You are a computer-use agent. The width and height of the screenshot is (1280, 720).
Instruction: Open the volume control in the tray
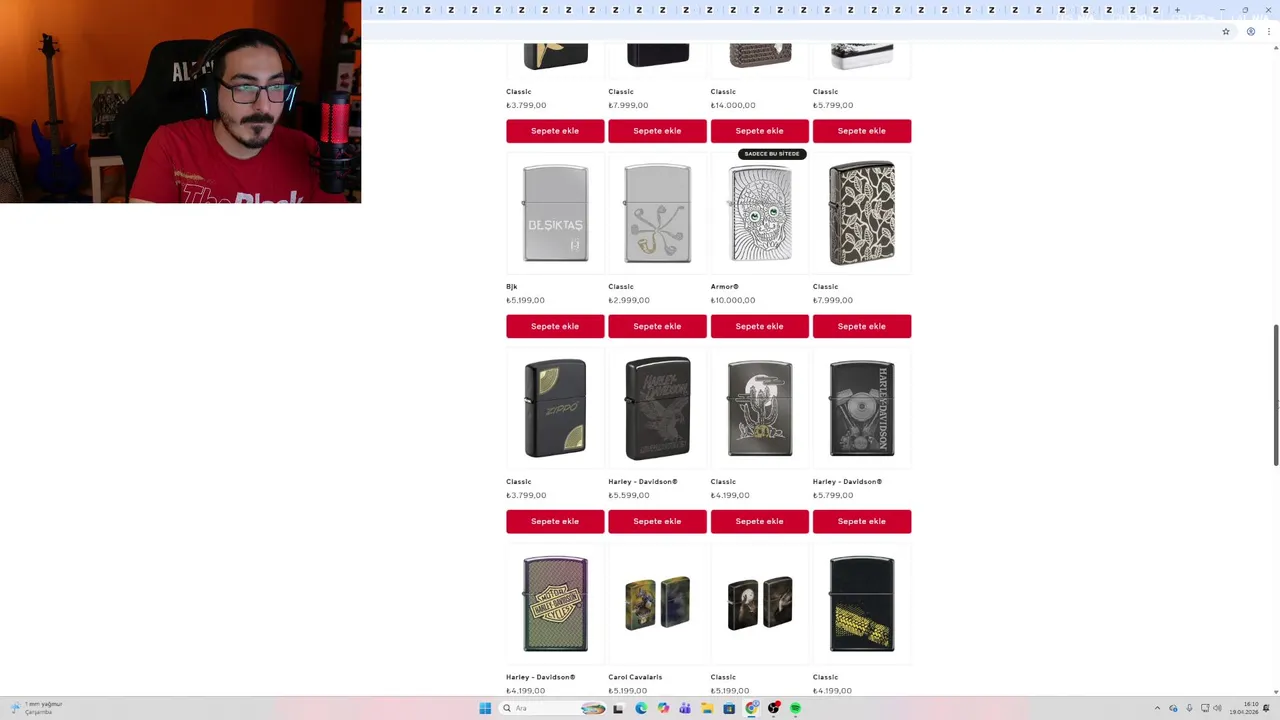(x=1217, y=708)
